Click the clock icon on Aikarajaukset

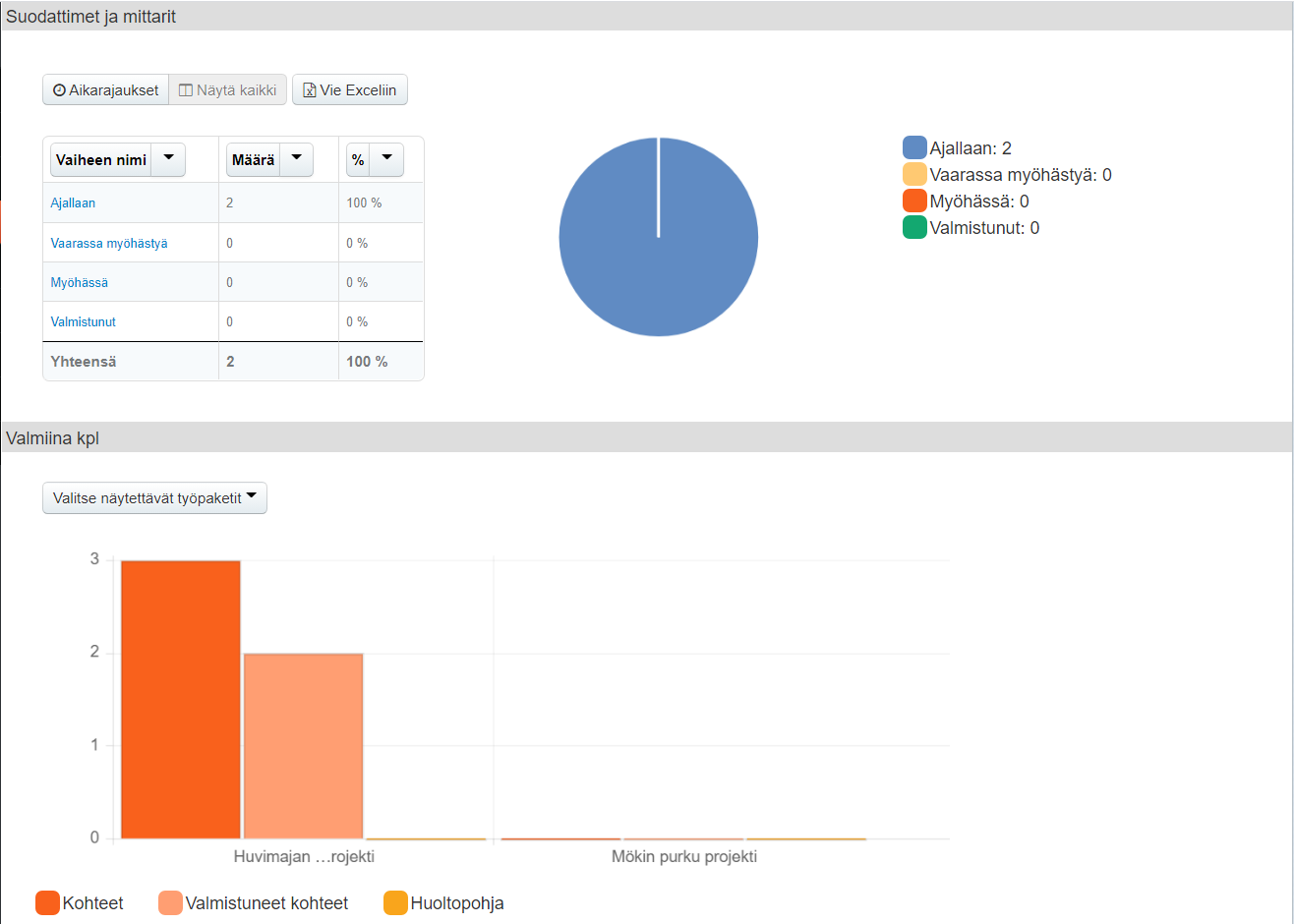(x=59, y=90)
